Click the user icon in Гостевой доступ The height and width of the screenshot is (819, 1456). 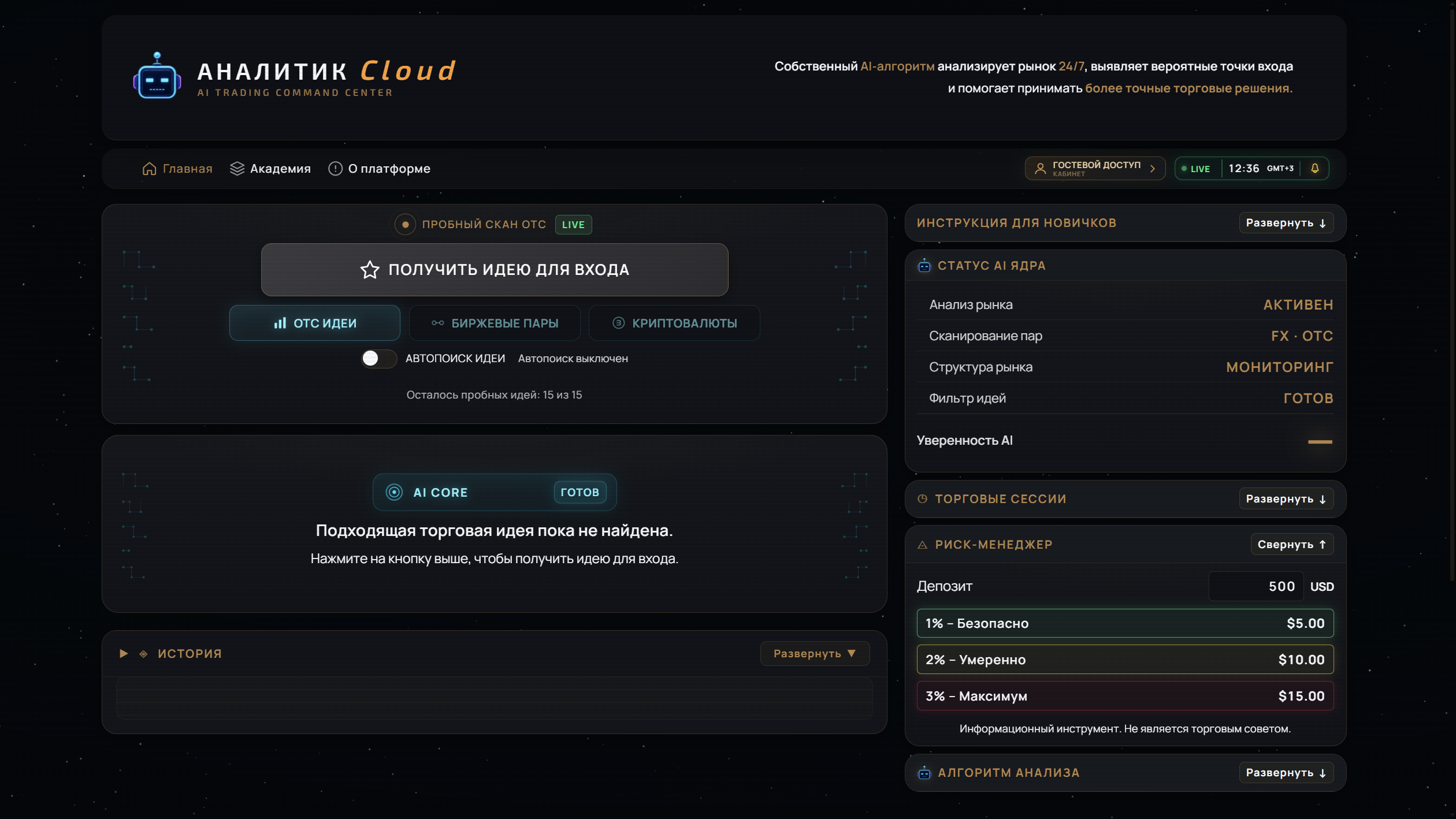tap(1040, 169)
